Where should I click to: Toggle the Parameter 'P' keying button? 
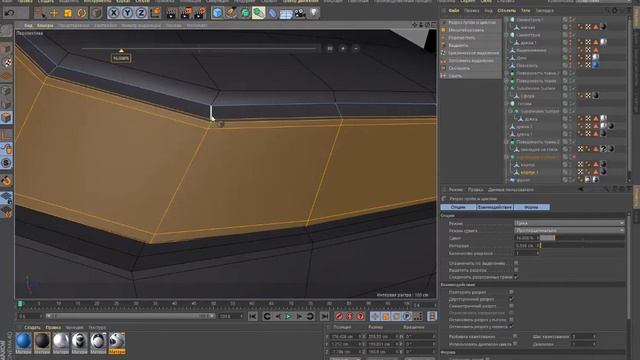pos(407,316)
